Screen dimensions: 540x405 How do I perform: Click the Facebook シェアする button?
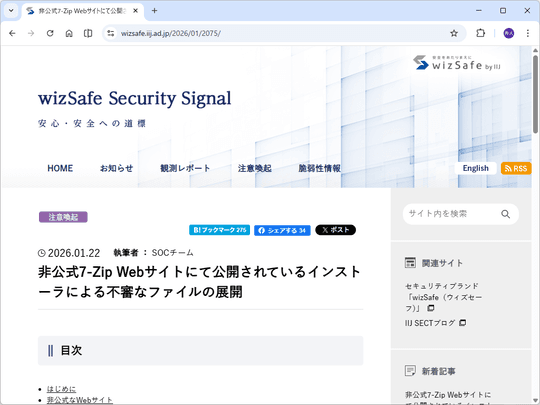click(282, 230)
